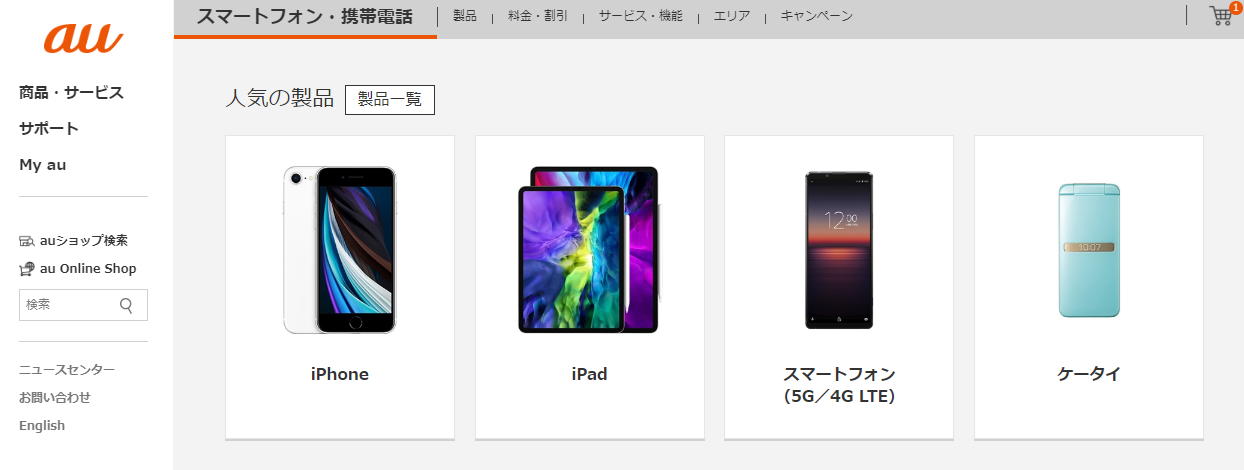Switch language to English
The height and width of the screenshot is (470, 1244).
(42, 425)
